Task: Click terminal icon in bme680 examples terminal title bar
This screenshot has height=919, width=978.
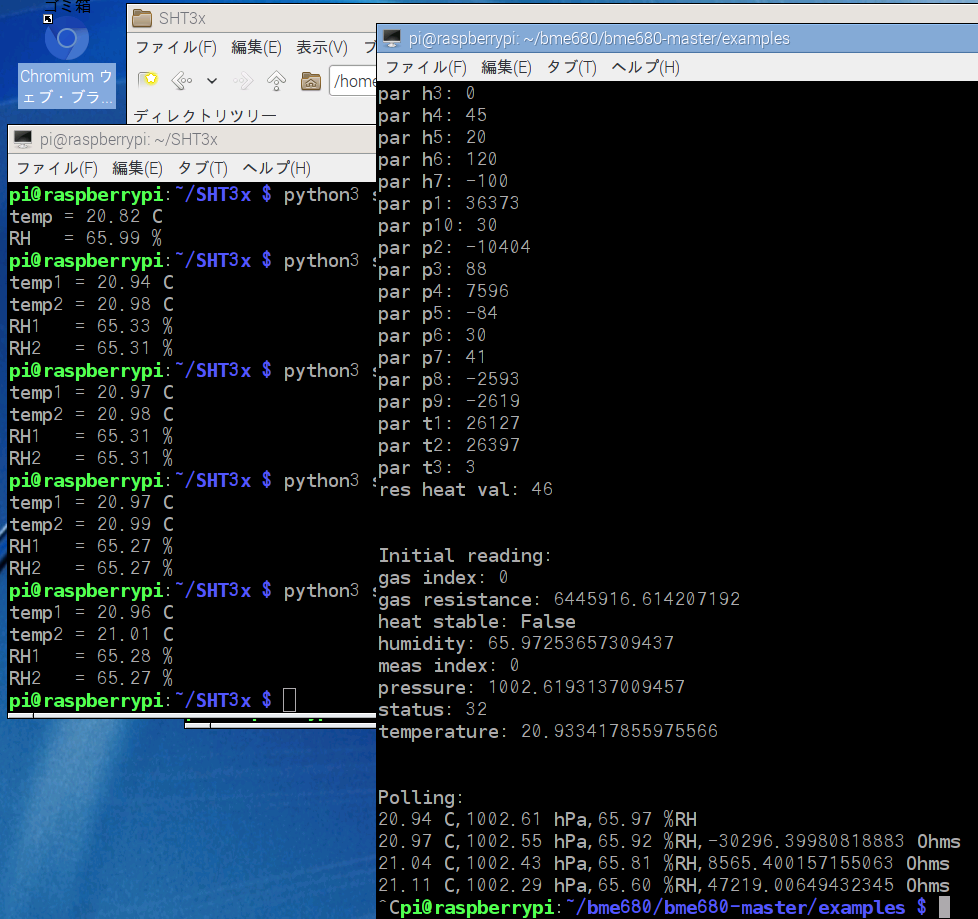Action: (x=392, y=39)
